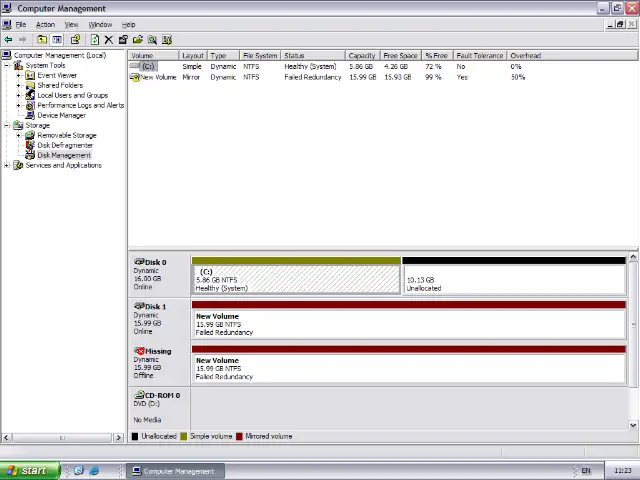
Task: Sort by the Fault Tolerance column header
Action: click(480, 56)
